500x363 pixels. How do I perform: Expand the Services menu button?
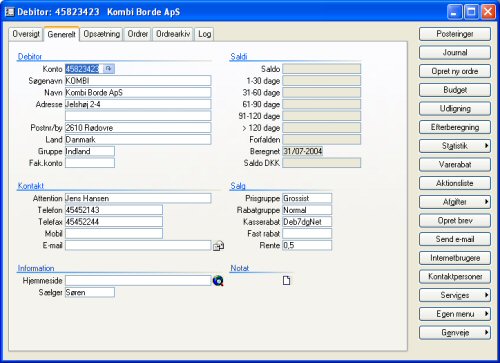(x=455, y=295)
